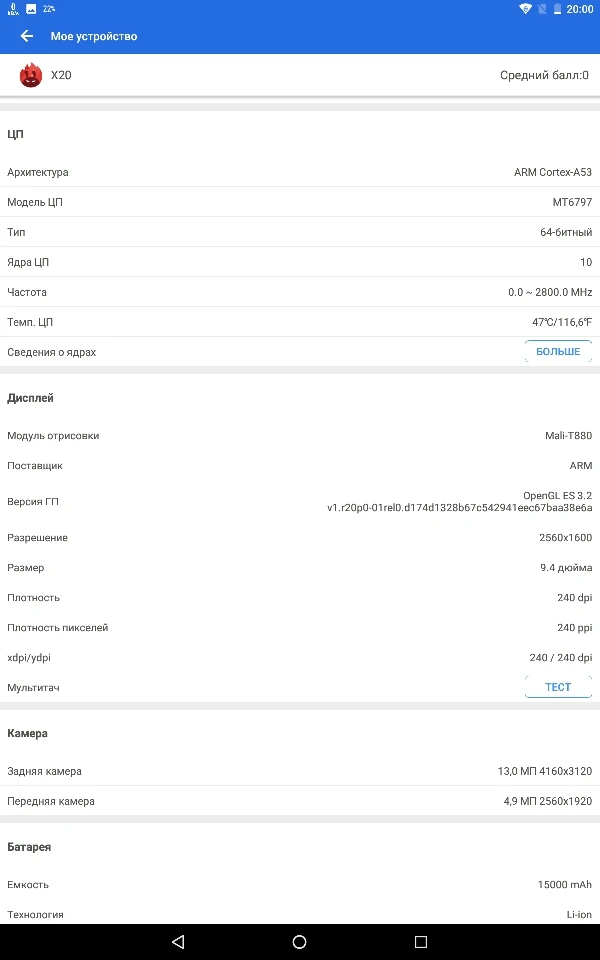Tap the Мое устройство title

click(x=94, y=36)
